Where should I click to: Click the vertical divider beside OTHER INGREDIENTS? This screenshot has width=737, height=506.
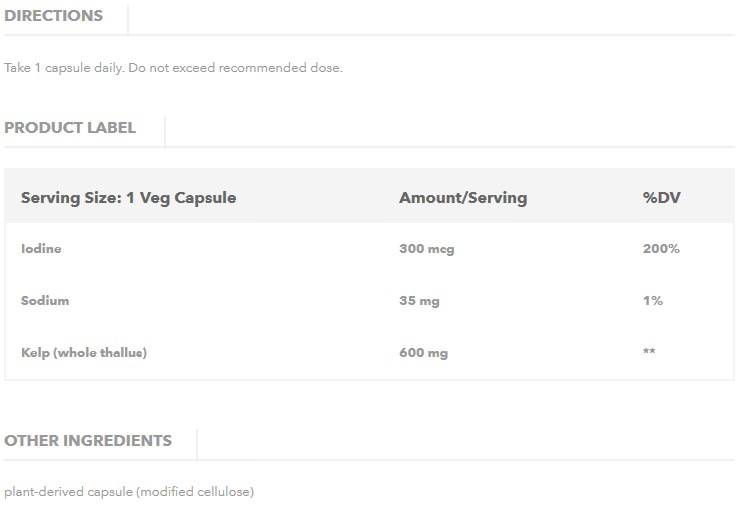197,443
